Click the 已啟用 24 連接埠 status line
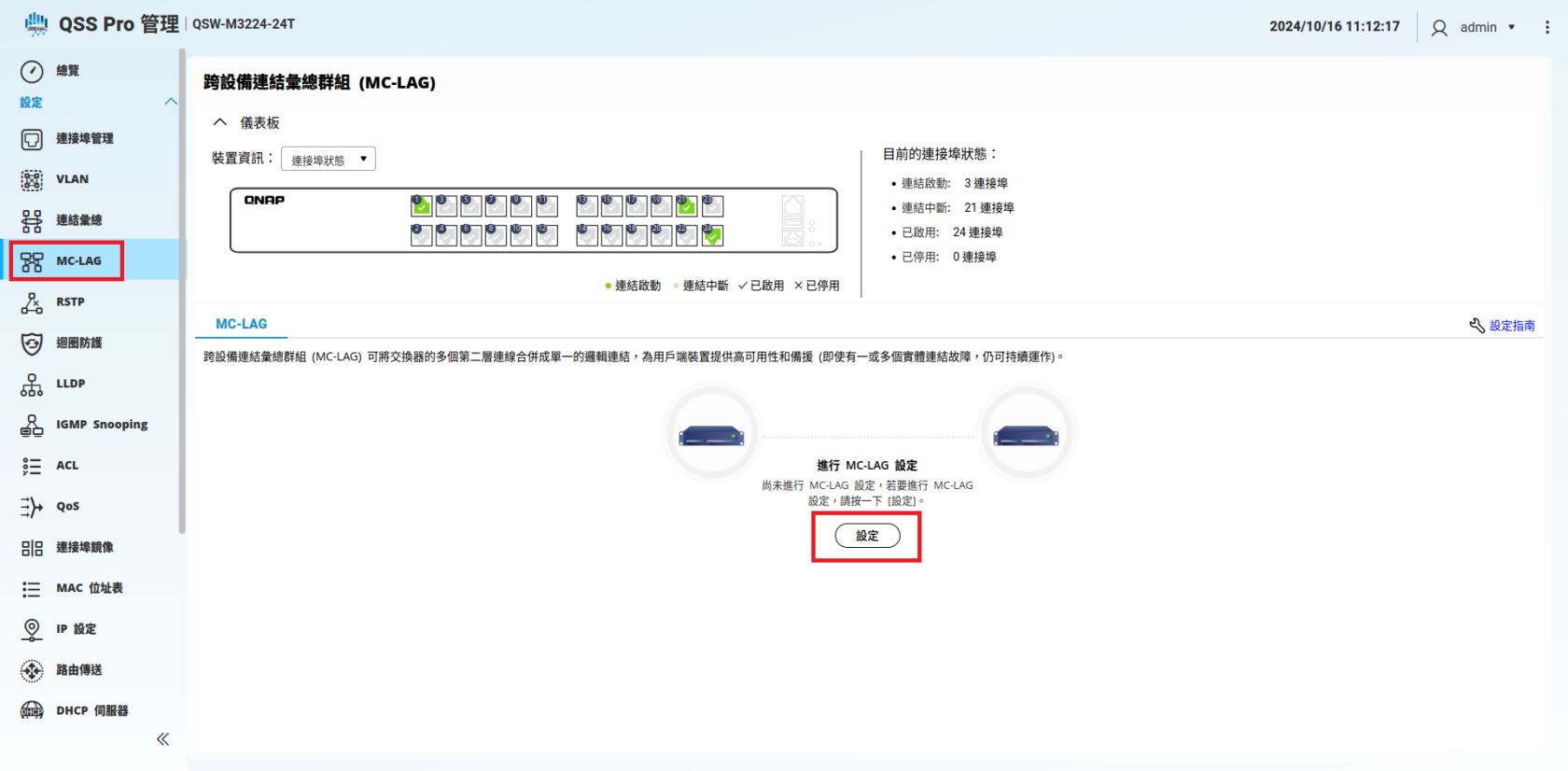Image resolution: width=1568 pixels, height=771 pixels. coord(952,232)
